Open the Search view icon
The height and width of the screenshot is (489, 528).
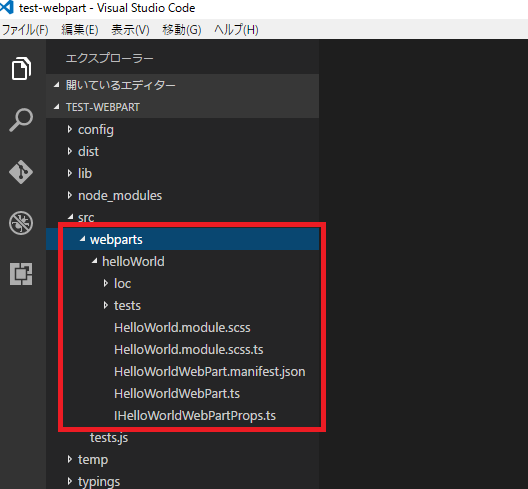coord(21,120)
